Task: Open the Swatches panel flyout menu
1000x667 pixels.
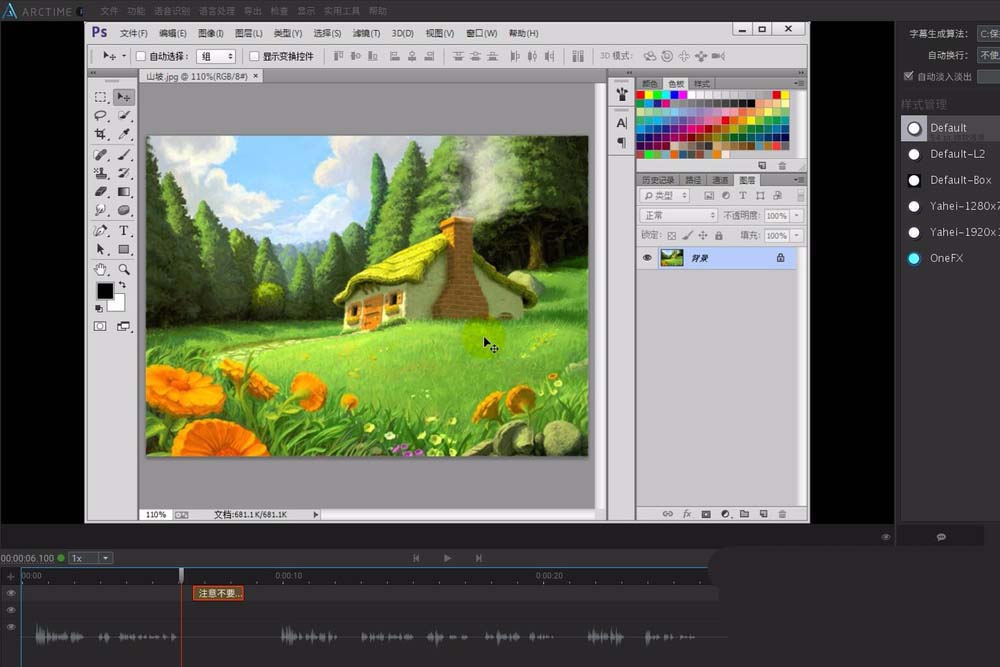Action: point(798,84)
